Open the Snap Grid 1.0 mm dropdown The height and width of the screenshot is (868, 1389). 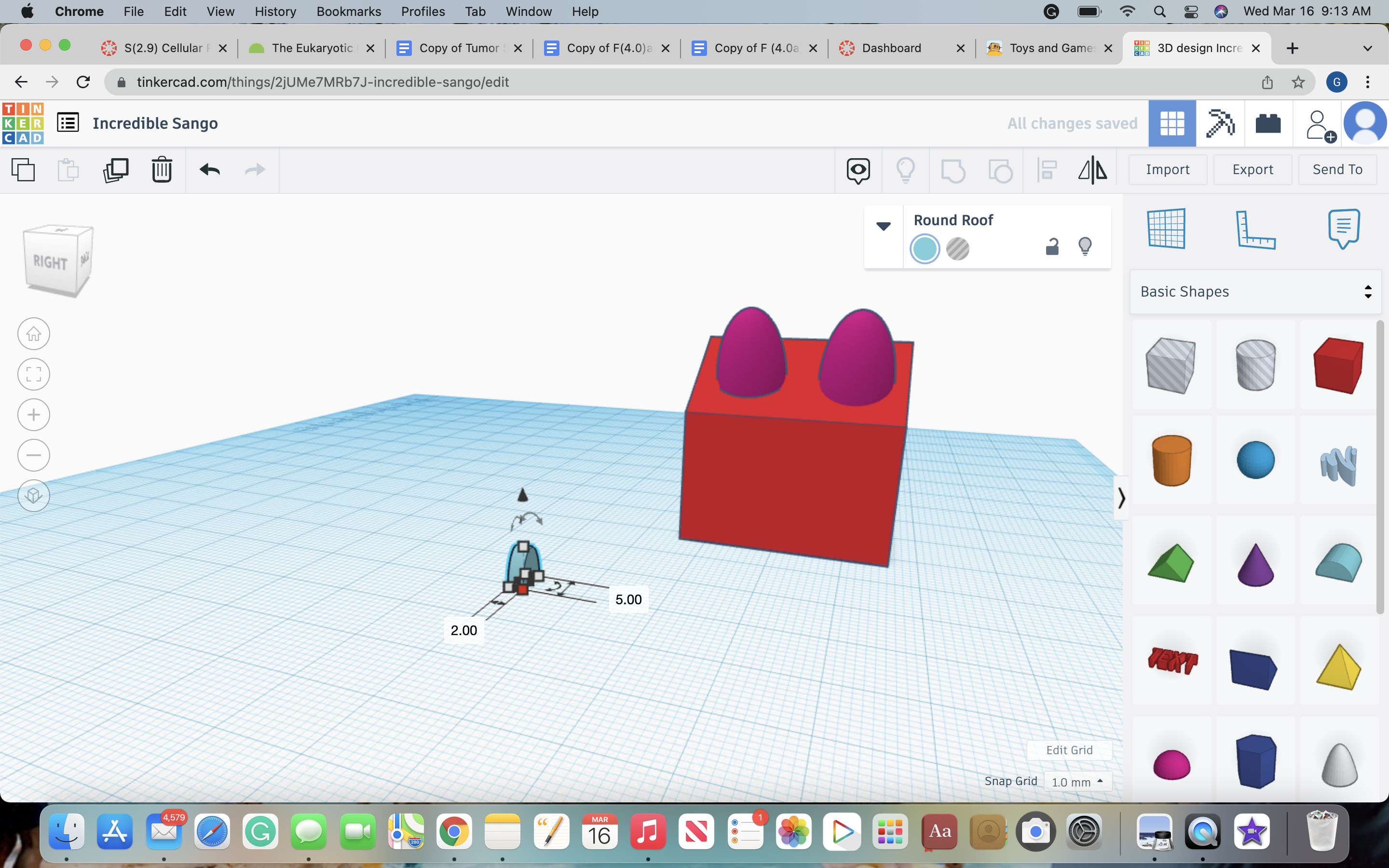pyautogui.click(x=1077, y=782)
